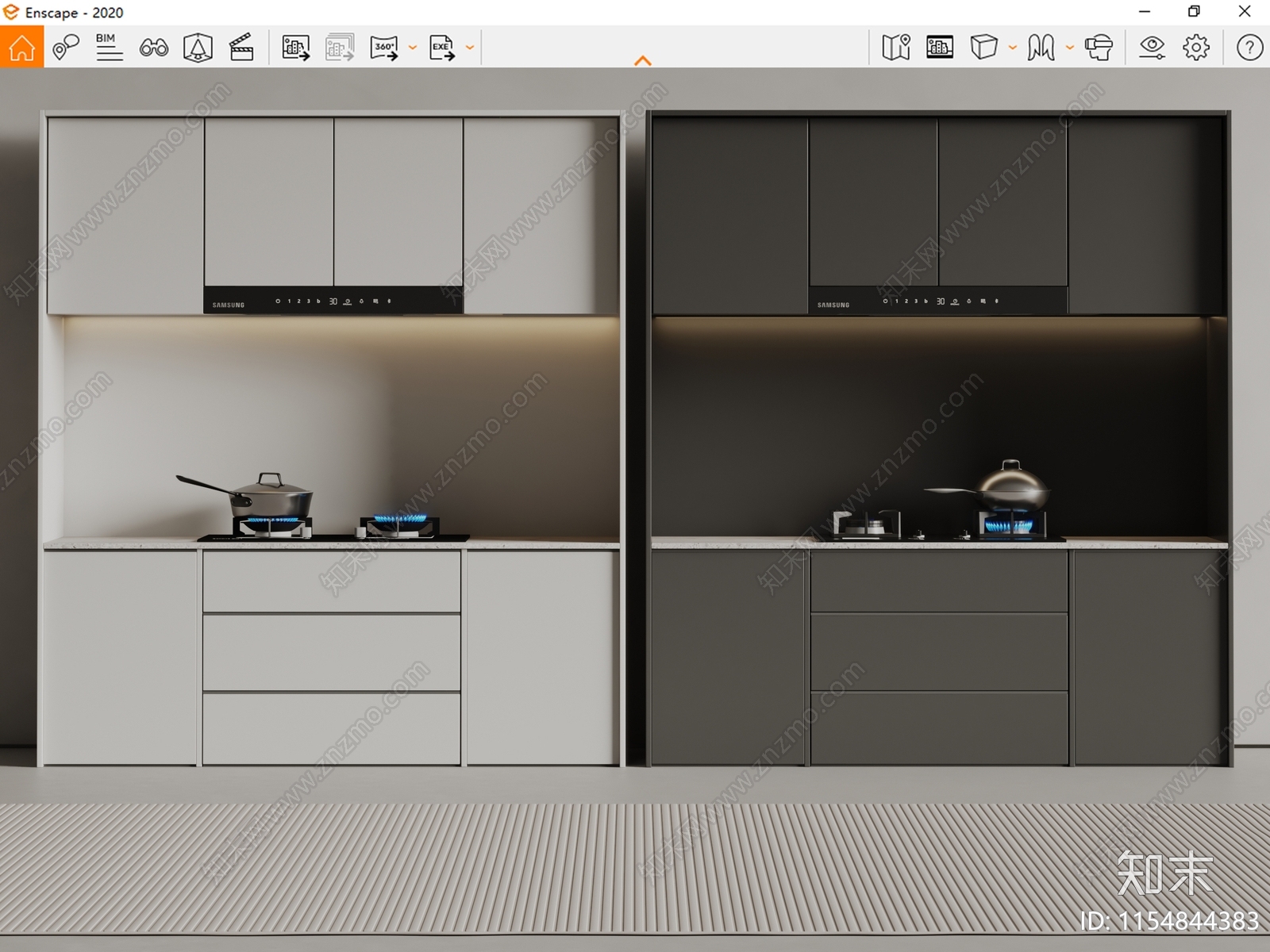Open Visual Settings eye icon
This screenshot has height=952, width=1270.
coord(1152,48)
